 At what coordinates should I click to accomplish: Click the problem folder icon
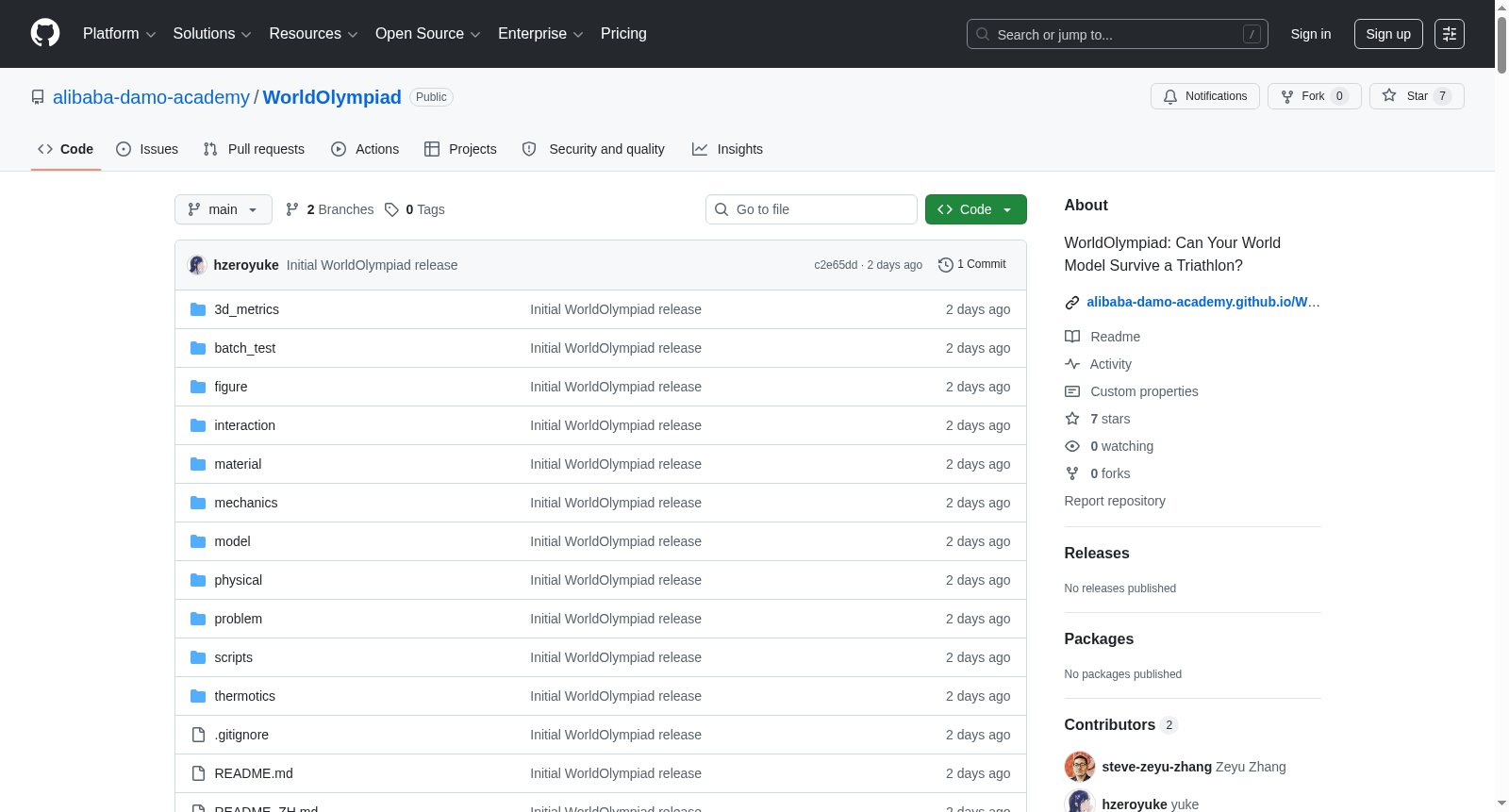click(x=198, y=619)
